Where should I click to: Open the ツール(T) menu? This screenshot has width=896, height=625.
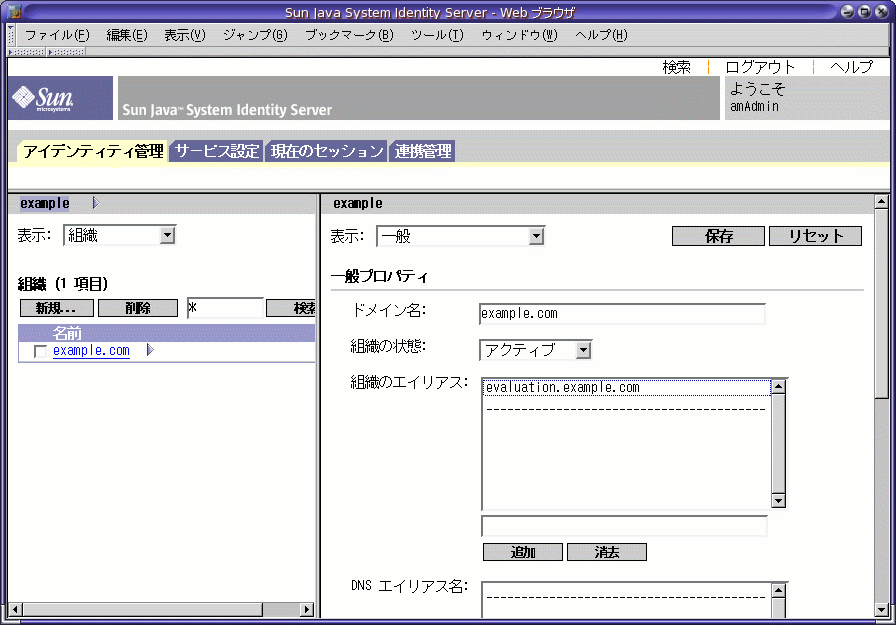point(437,35)
